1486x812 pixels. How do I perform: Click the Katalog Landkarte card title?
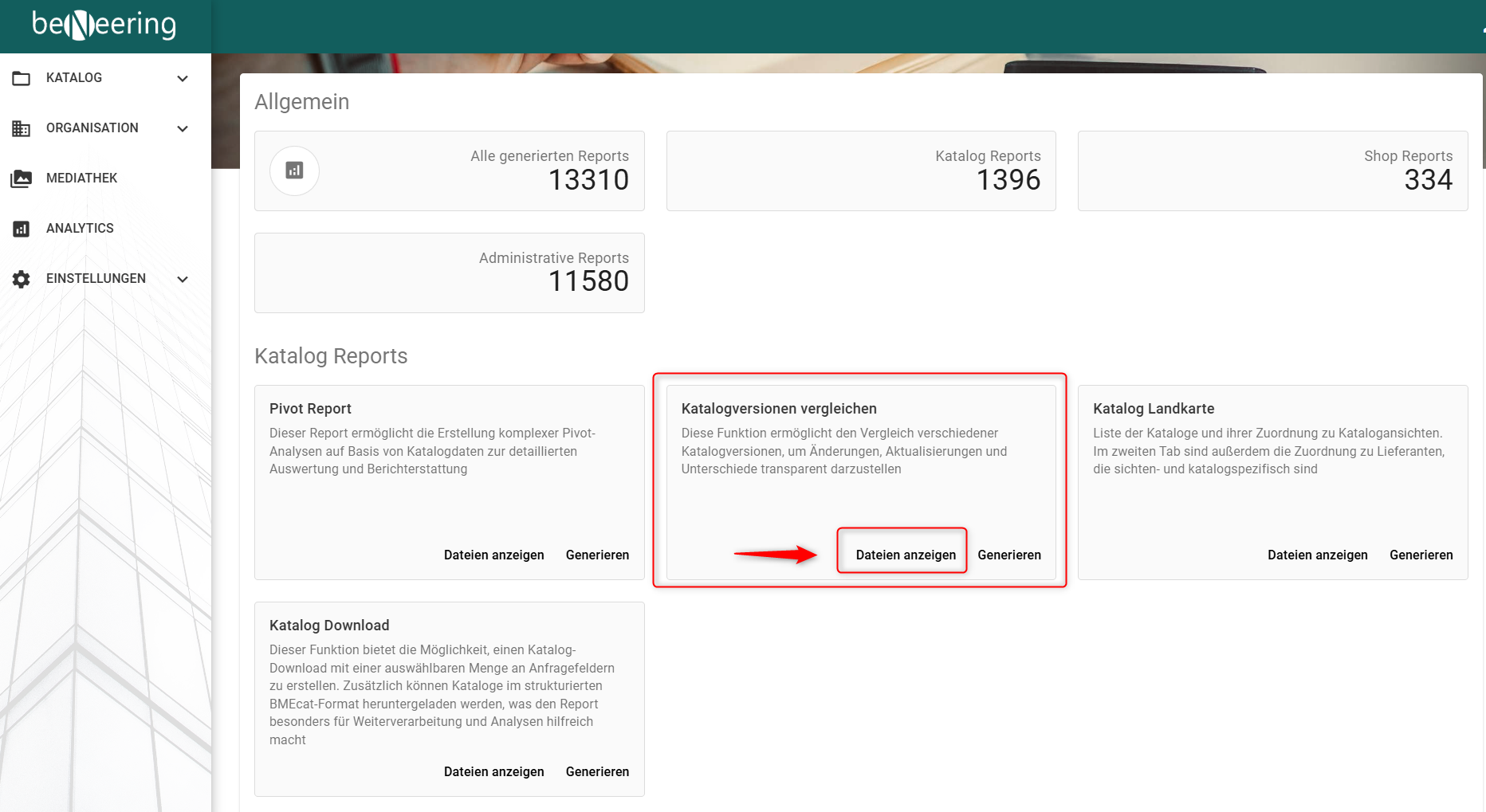pos(1154,409)
